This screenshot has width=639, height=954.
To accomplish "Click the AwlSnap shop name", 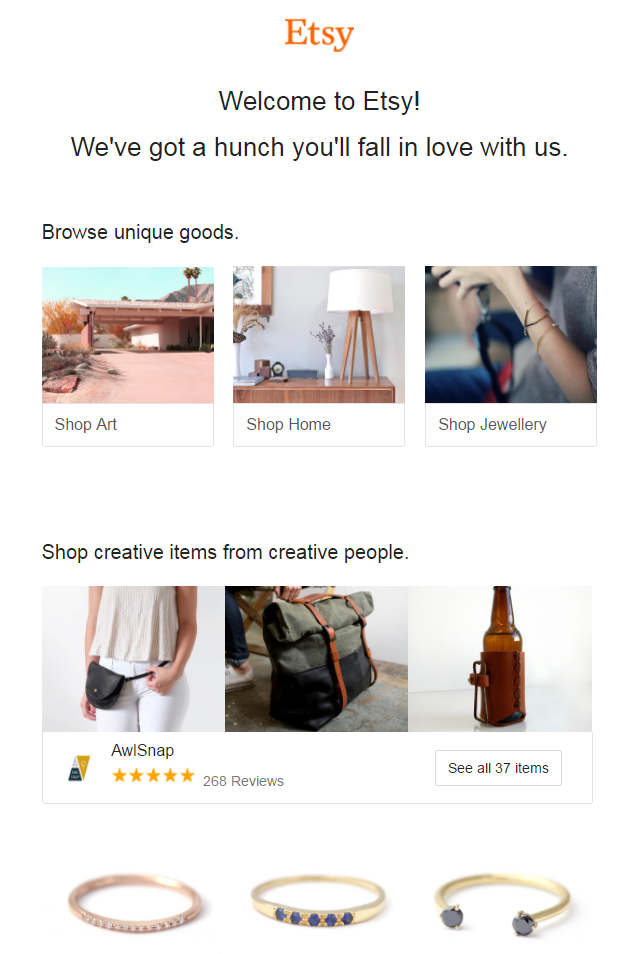I will [142, 751].
